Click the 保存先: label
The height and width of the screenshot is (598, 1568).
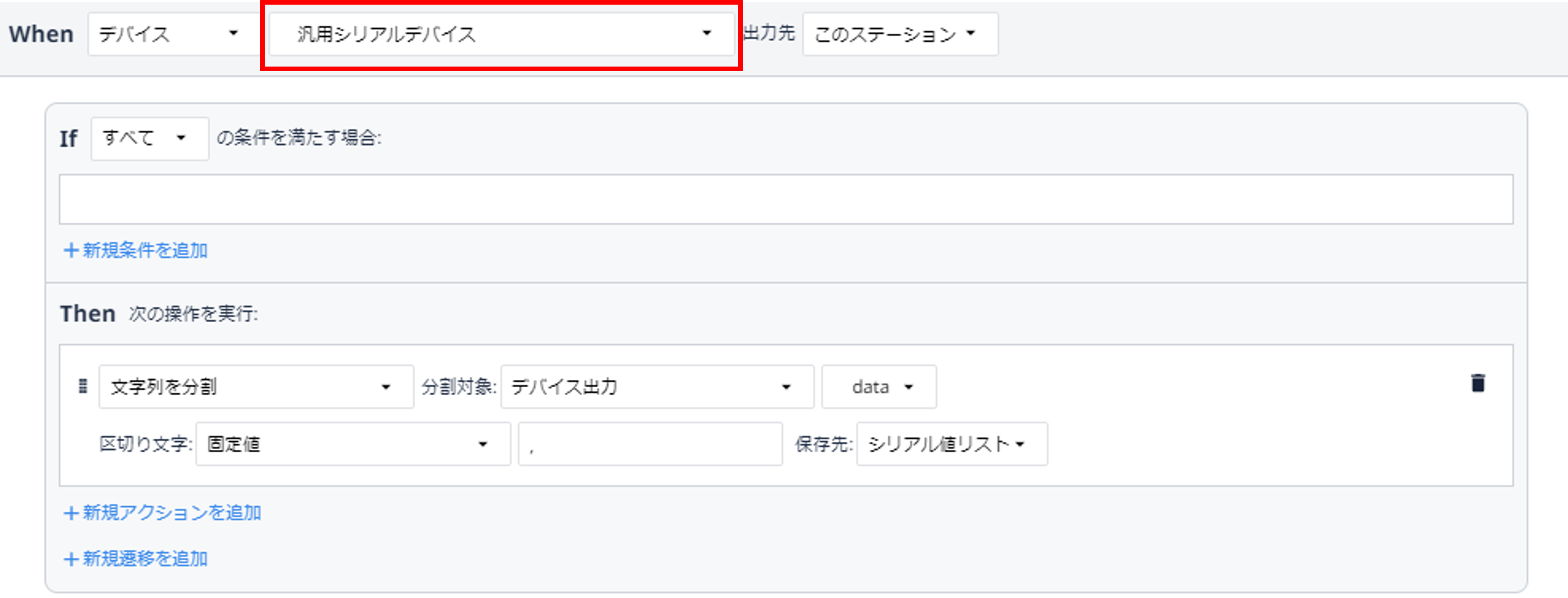tap(824, 444)
